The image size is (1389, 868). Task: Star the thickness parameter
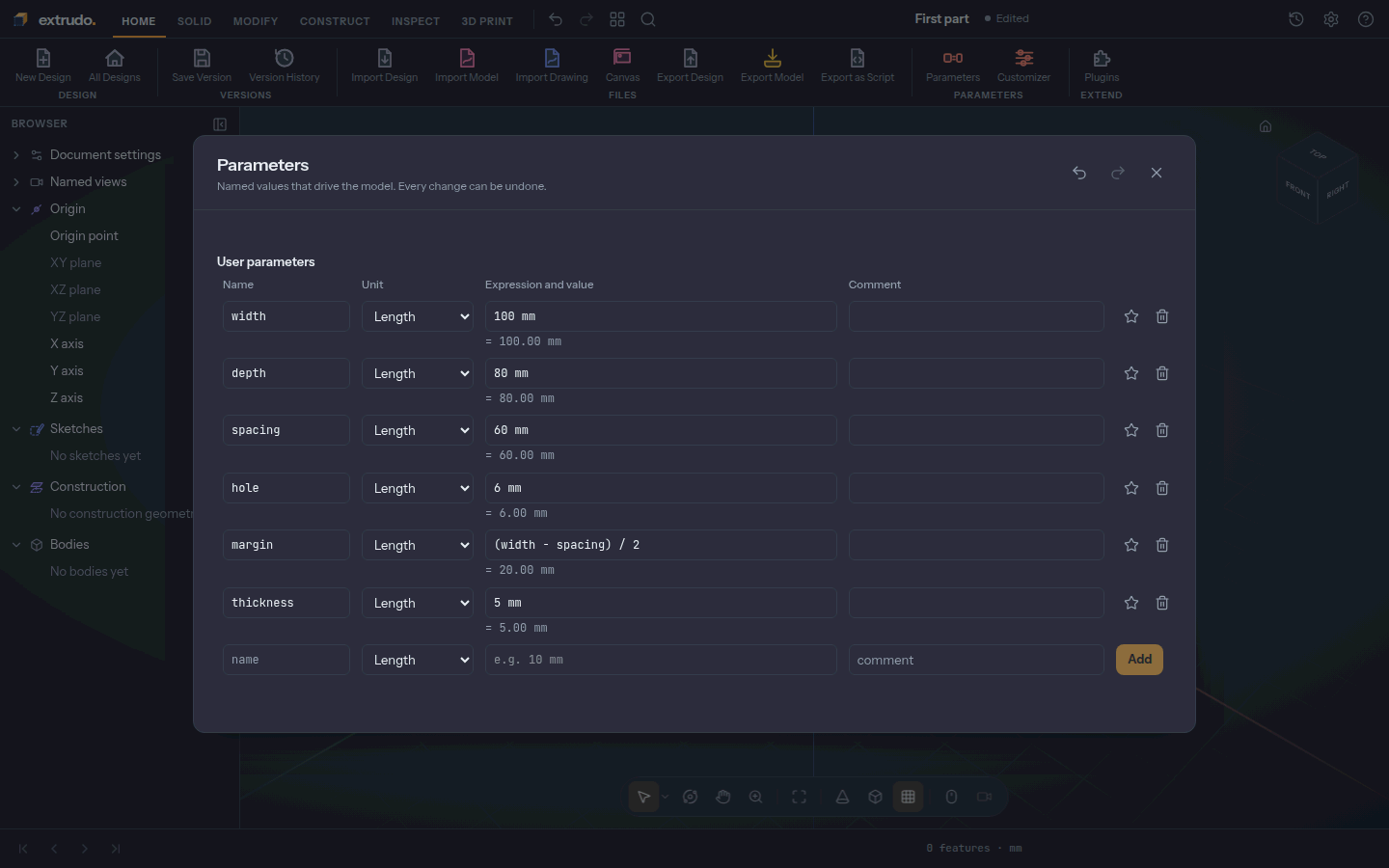click(x=1131, y=603)
